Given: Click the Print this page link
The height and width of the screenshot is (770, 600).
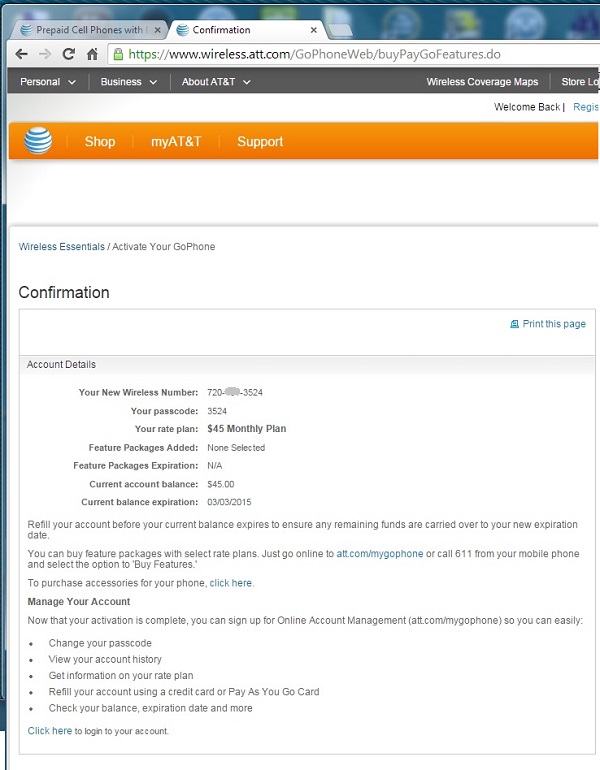Looking at the screenshot, I should [x=554, y=324].
